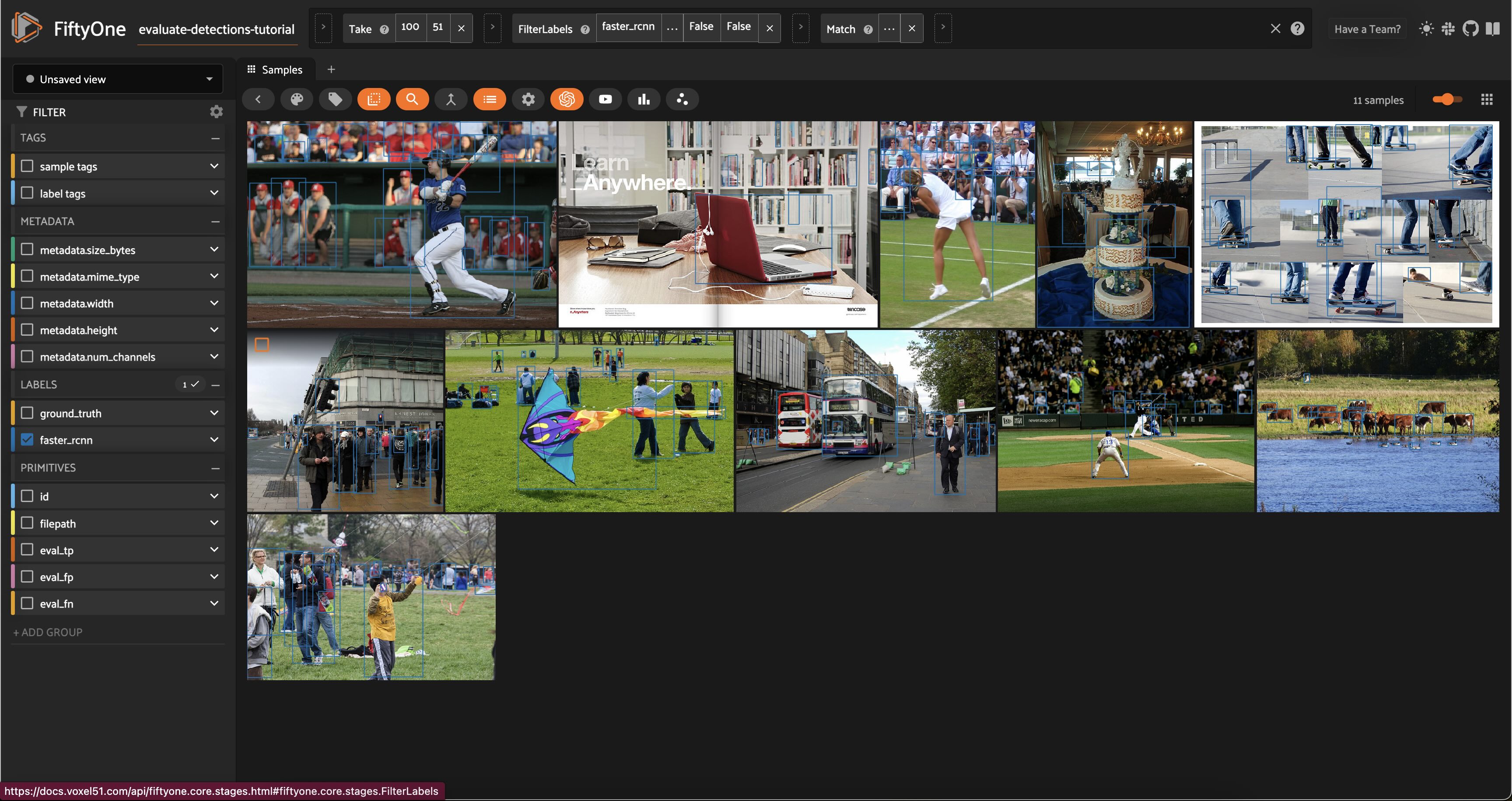Screen dimensions: 1512x801
Task: Uncheck the faster_rcnn label checkbox
Action: pos(27,439)
